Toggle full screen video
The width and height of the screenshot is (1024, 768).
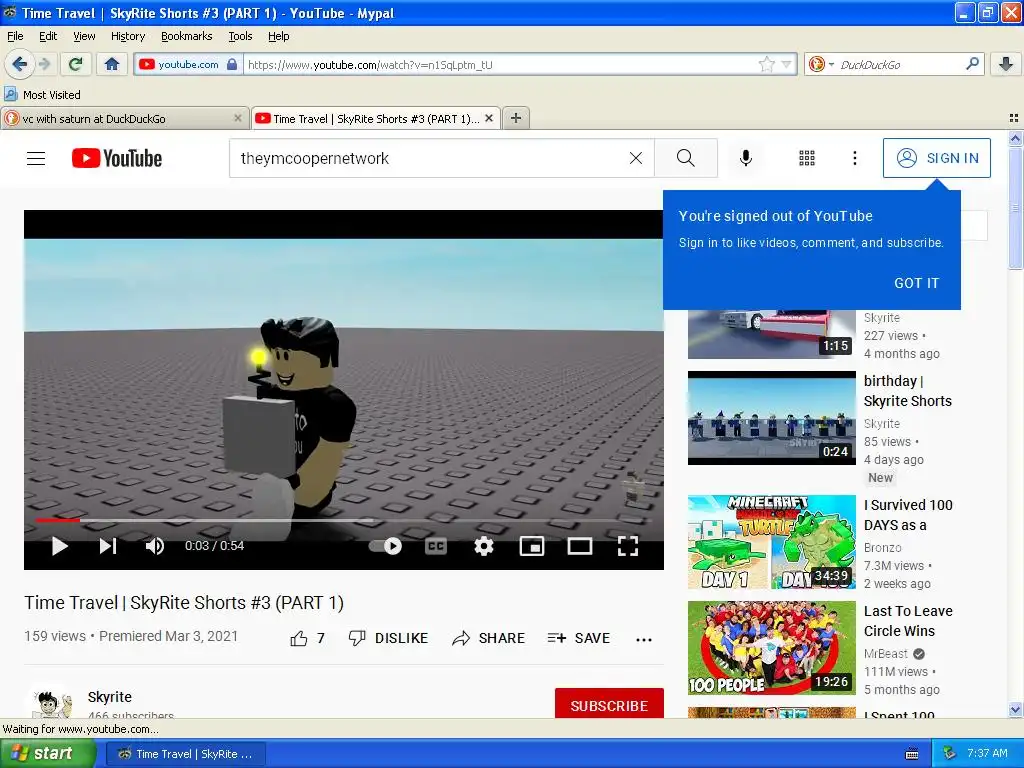click(628, 546)
